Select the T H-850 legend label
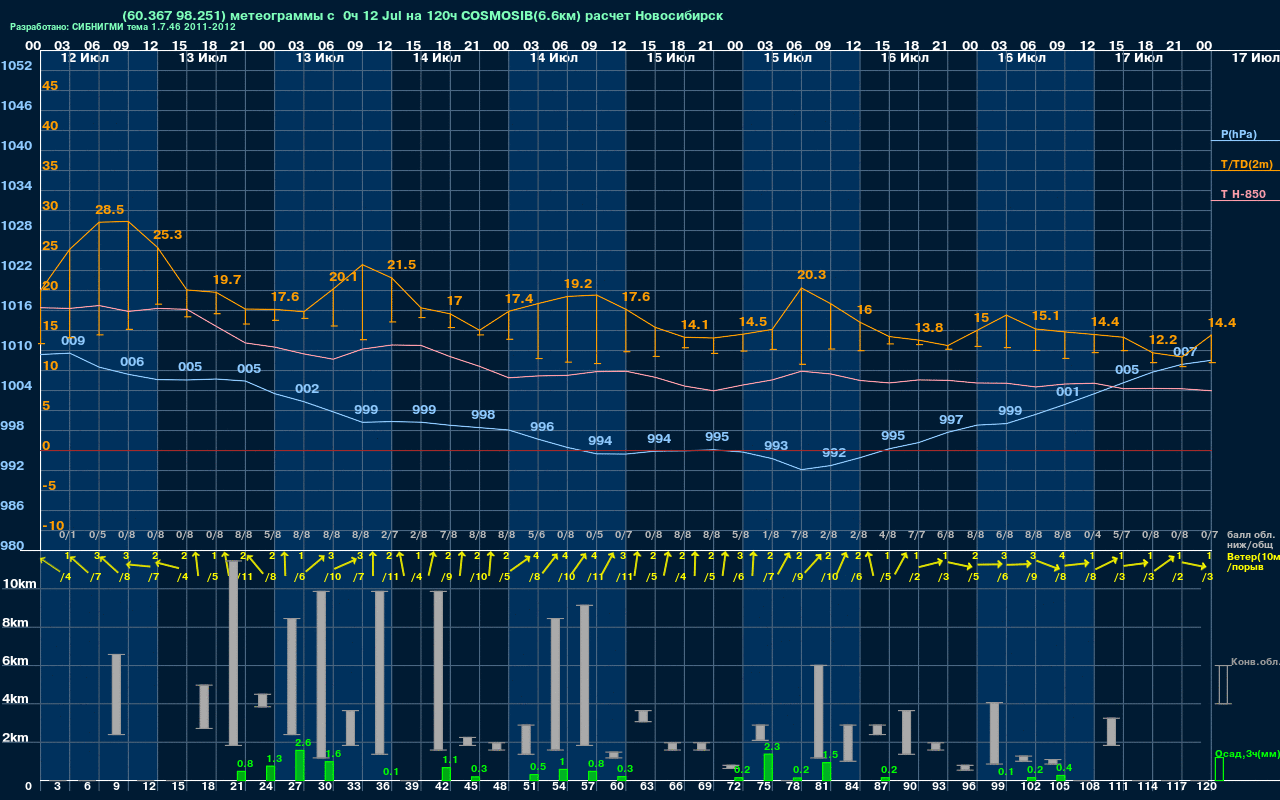The height and width of the screenshot is (800, 1280). tap(1243, 194)
